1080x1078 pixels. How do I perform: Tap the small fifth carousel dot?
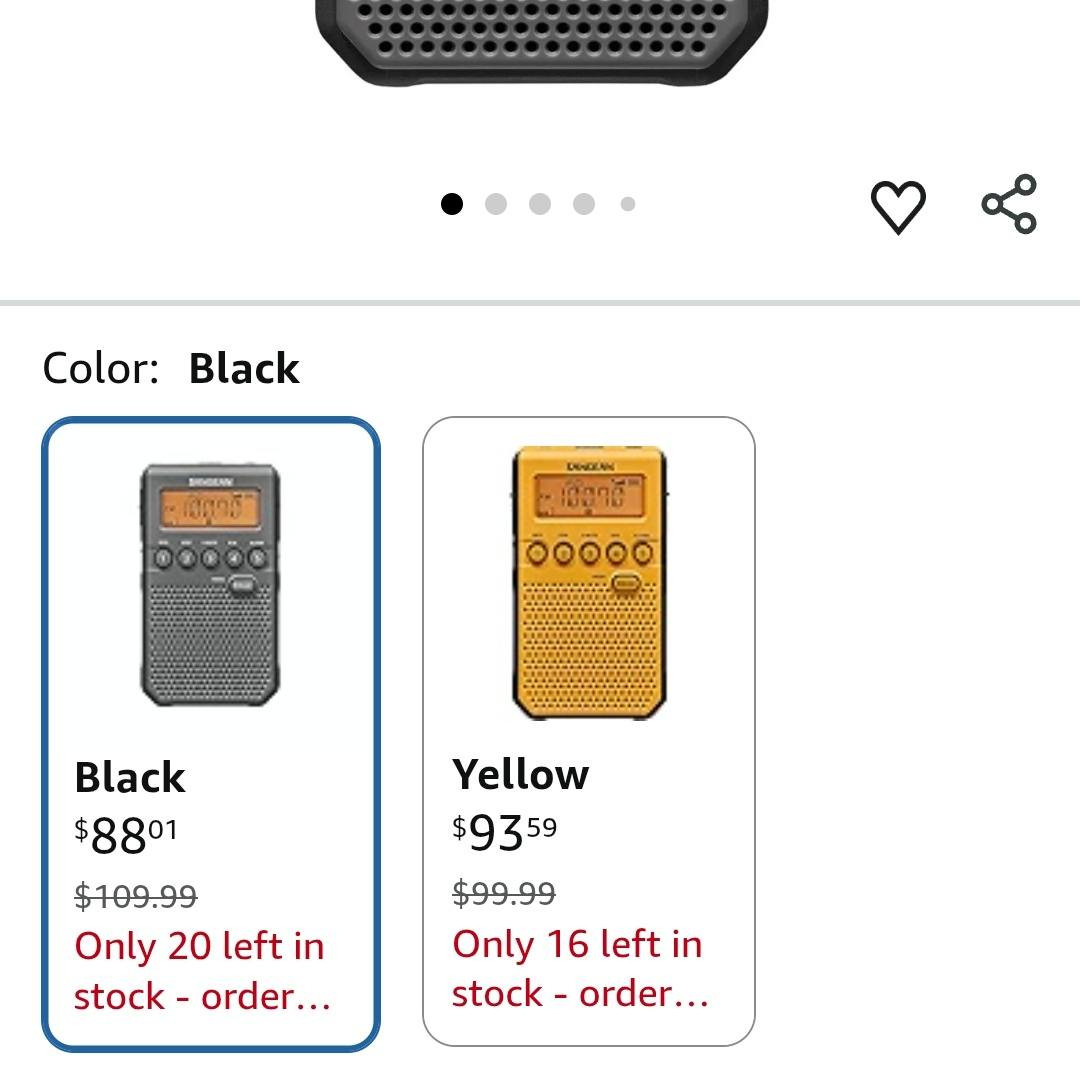[x=628, y=204]
